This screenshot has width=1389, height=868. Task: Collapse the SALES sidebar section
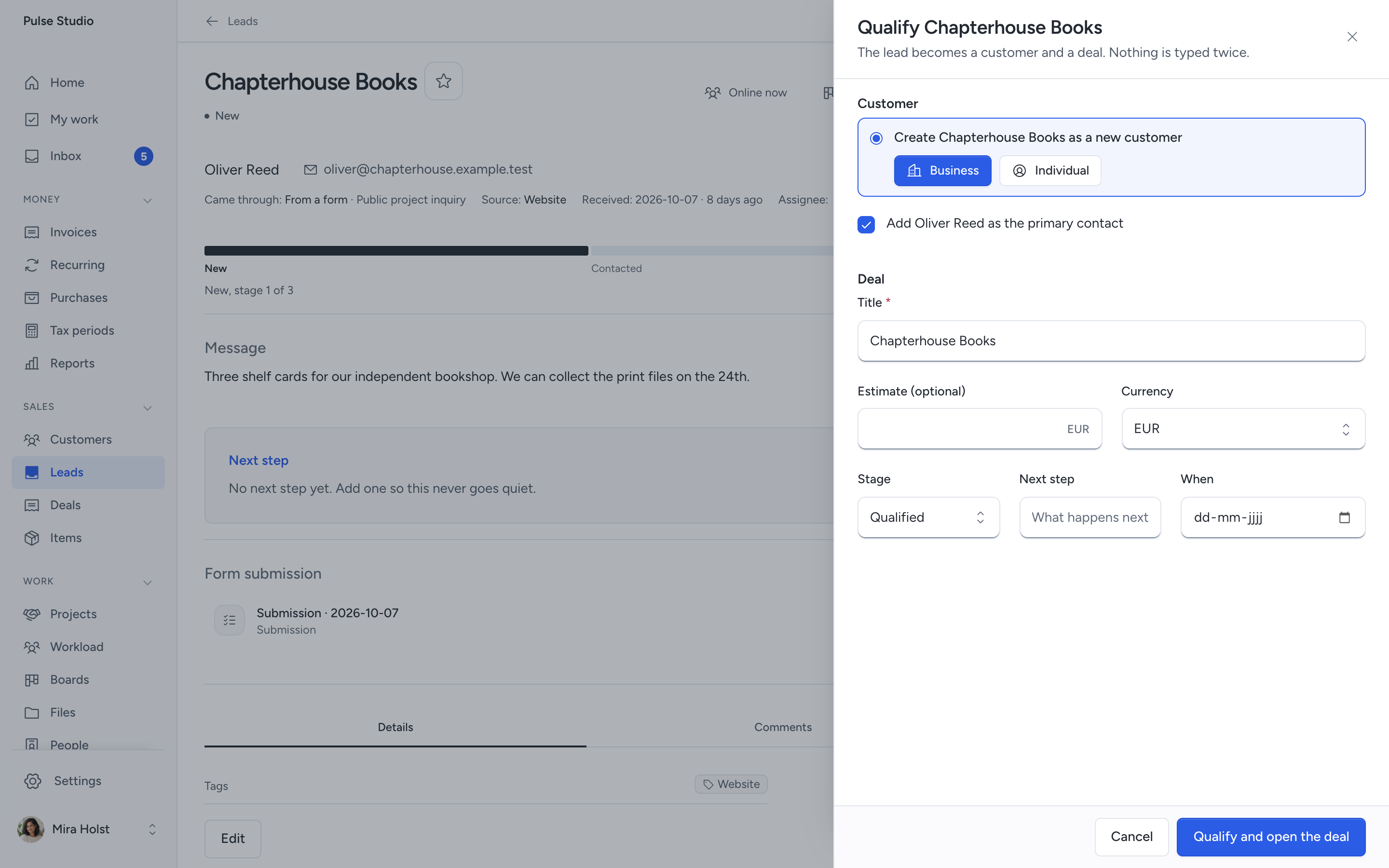148,407
